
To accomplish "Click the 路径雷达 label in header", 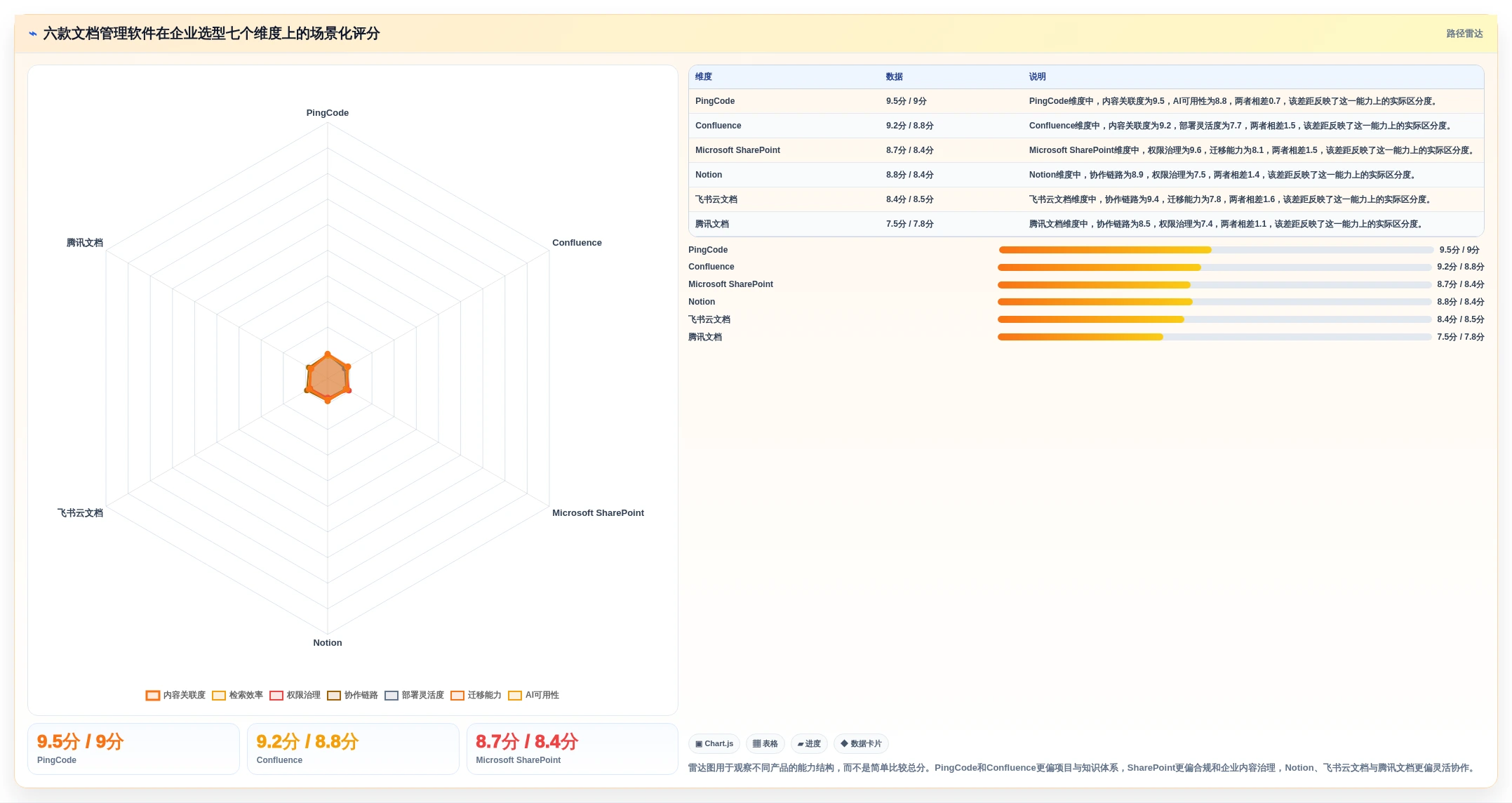I will tap(1464, 34).
